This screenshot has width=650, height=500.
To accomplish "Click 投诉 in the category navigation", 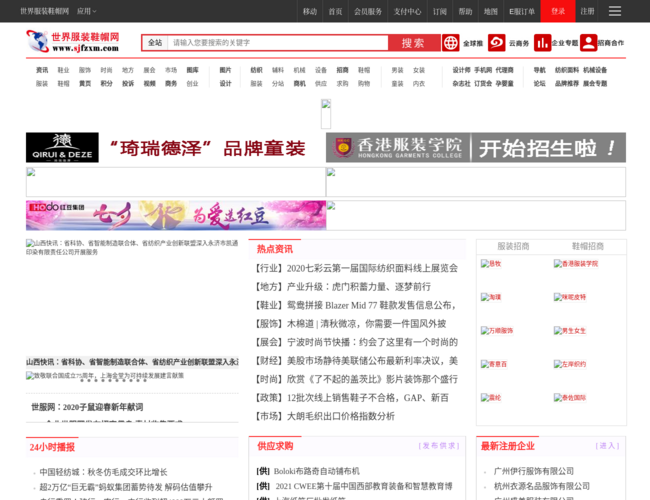I will 128,83.
